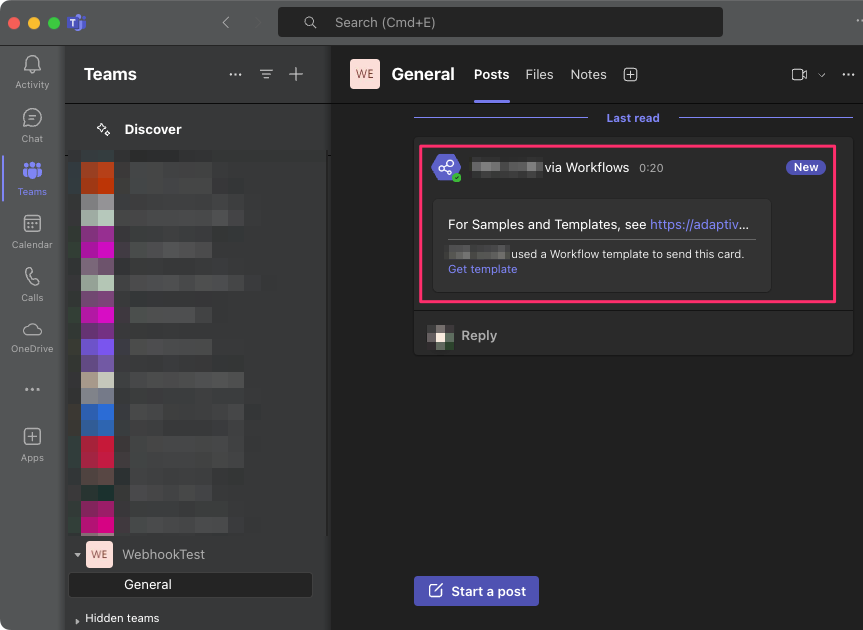This screenshot has width=863, height=630.
Task: Switch to the Notes tab
Action: point(588,74)
